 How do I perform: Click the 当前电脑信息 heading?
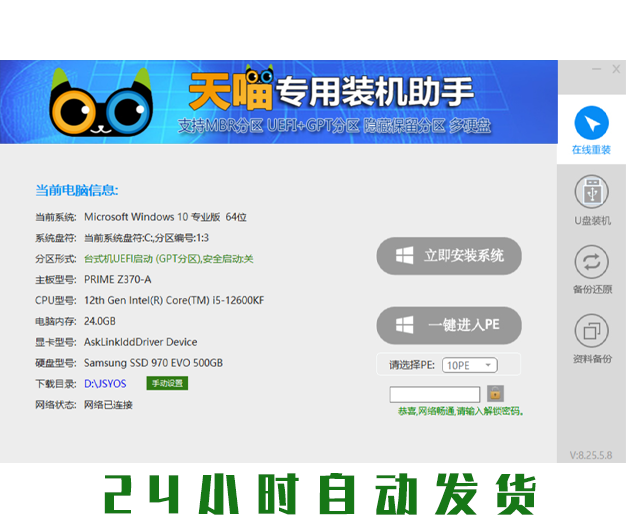coord(77,190)
